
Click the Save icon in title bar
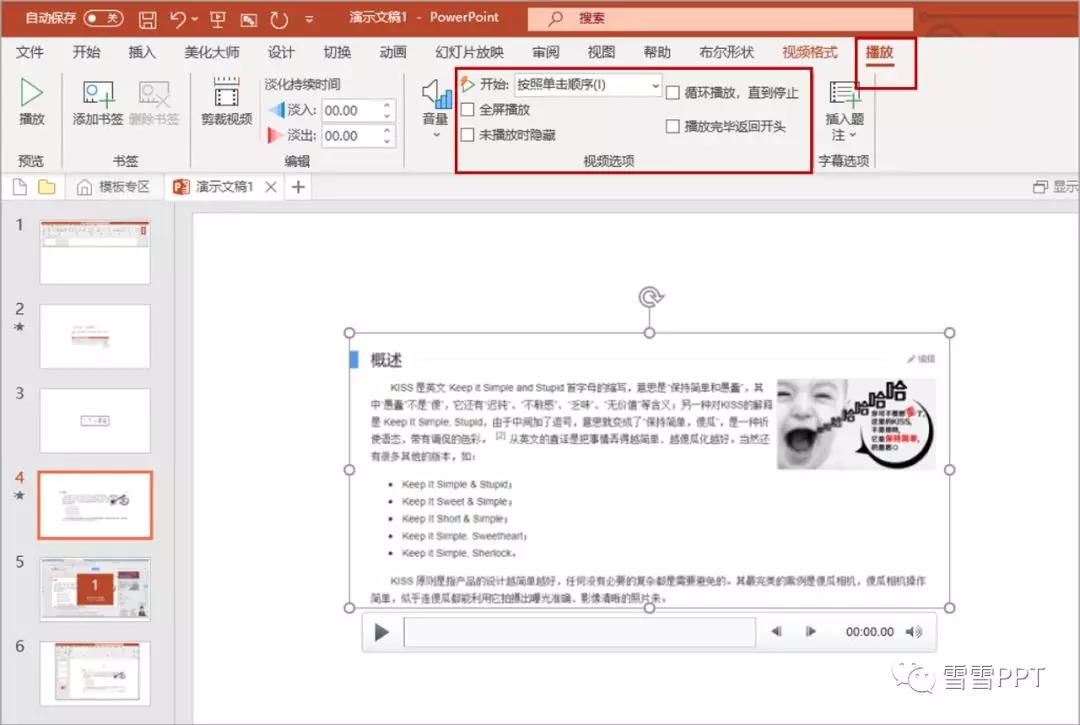[147, 19]
